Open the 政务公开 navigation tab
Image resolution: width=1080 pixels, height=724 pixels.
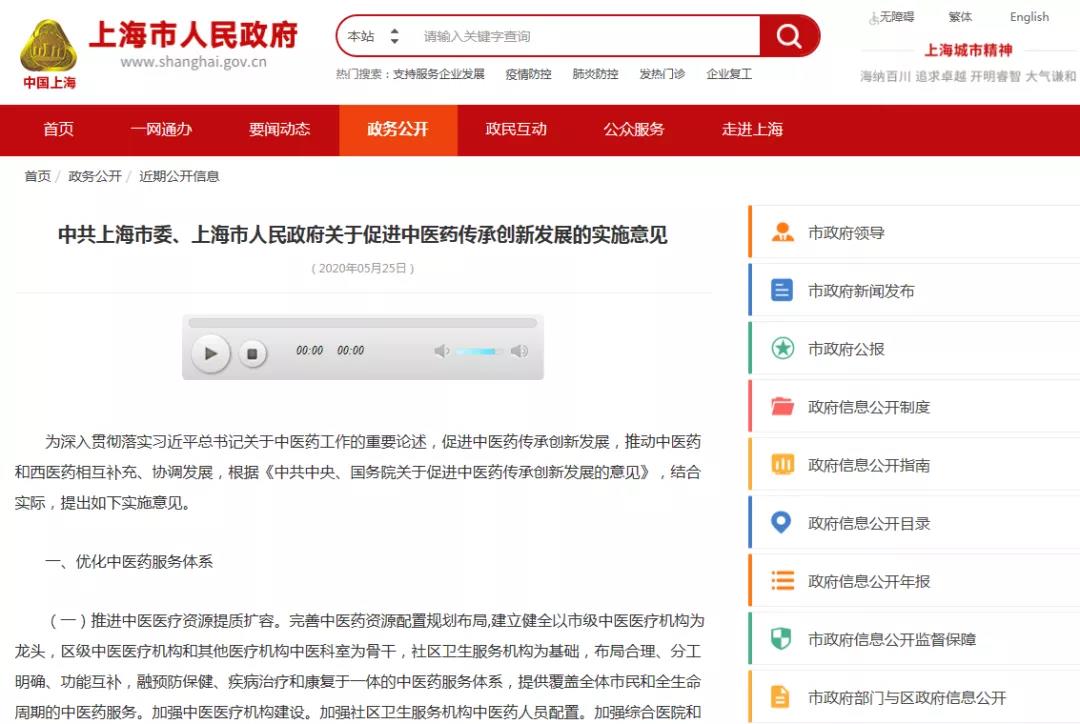[397, 130]
